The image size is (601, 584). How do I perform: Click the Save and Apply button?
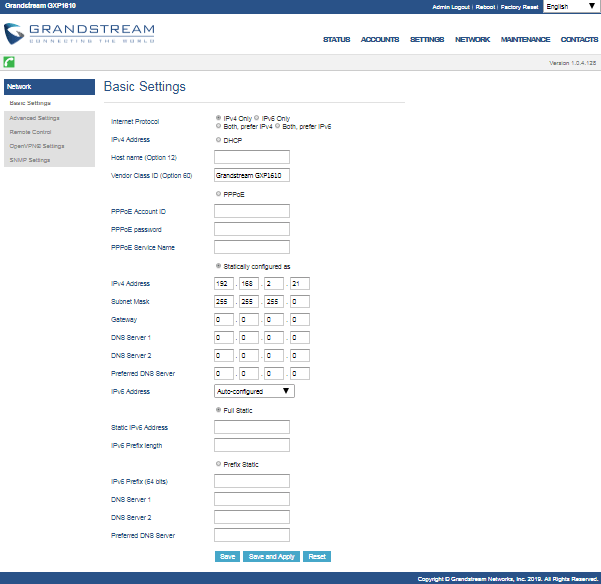pos(271,556)
